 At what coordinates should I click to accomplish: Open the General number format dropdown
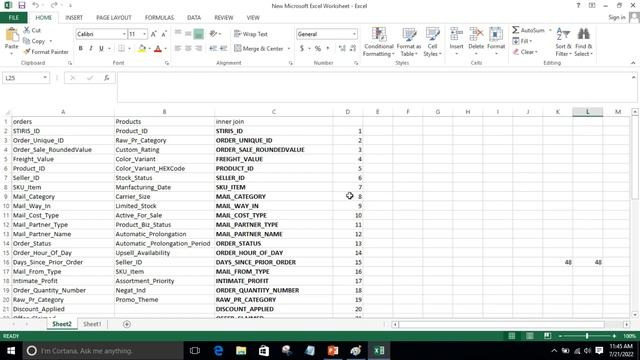pyautogui.click(x=354, y=34)
